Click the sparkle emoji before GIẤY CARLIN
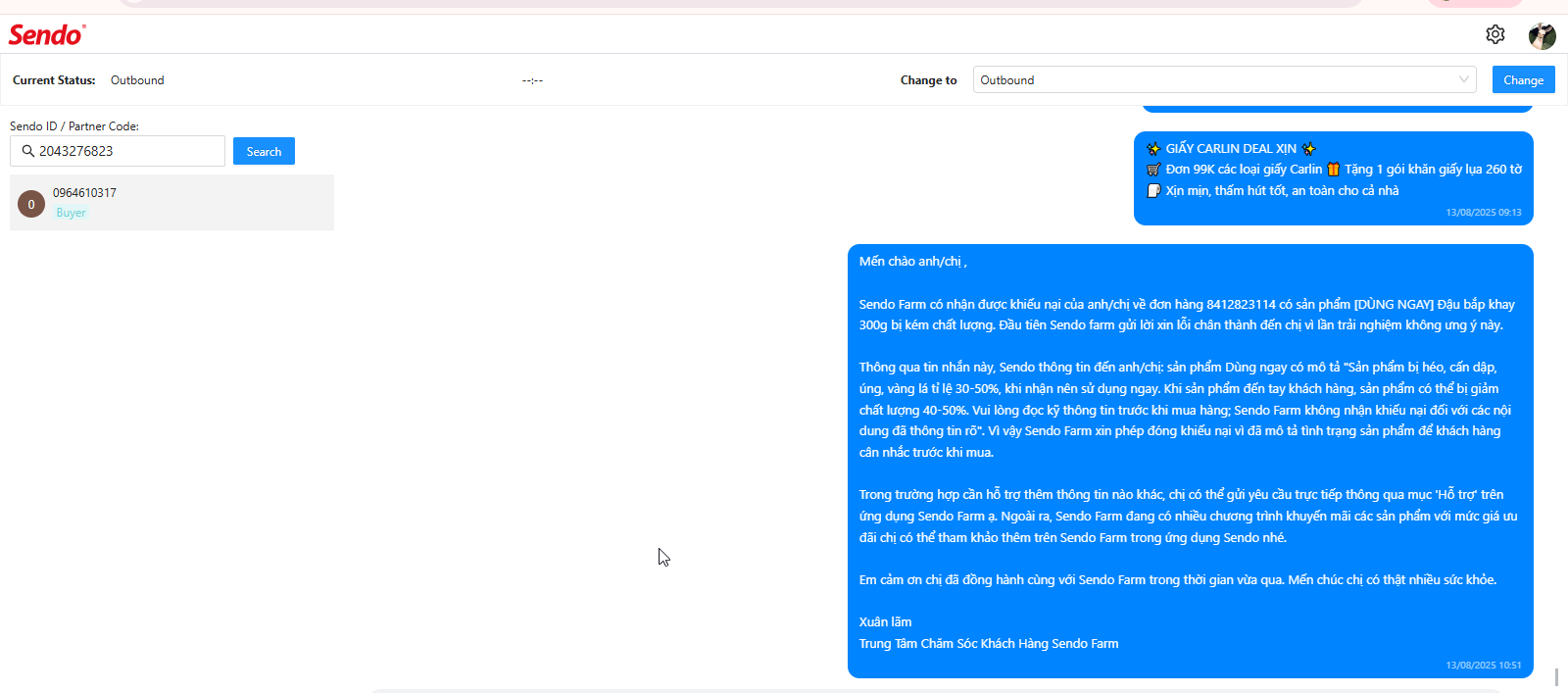 point(1153,149)
